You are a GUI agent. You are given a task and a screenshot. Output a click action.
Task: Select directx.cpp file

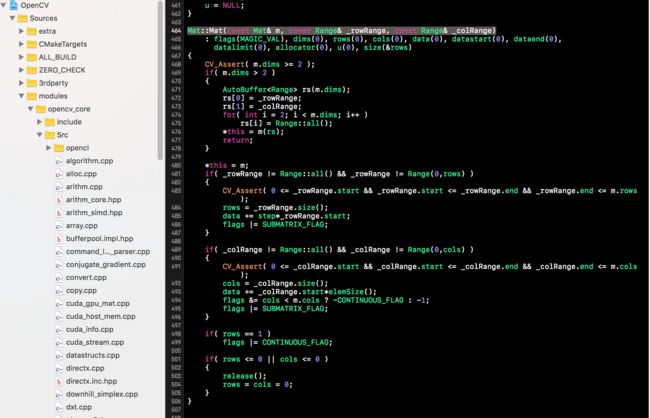(x=85, y=368)
